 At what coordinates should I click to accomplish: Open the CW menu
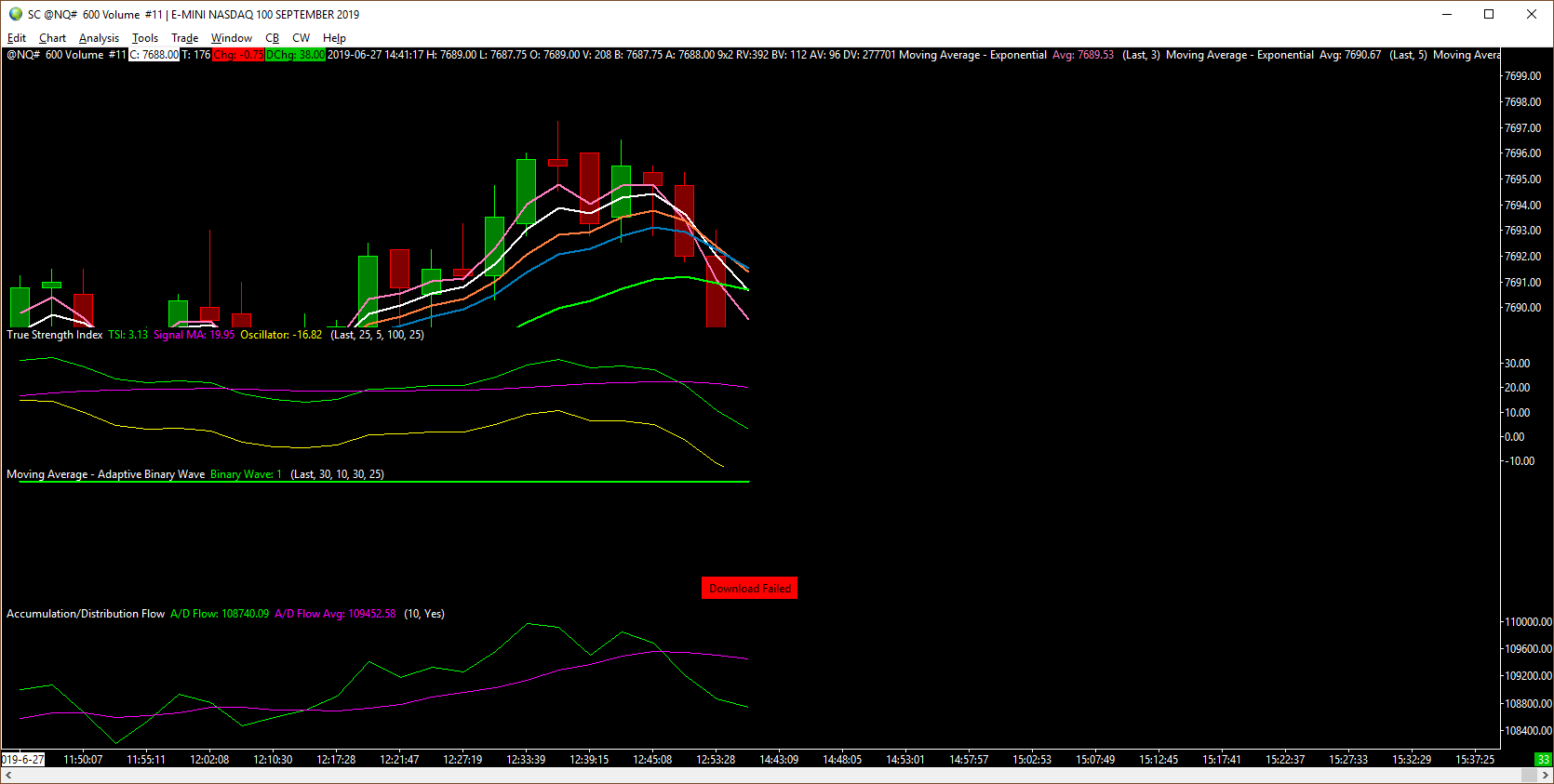(301, 38)
